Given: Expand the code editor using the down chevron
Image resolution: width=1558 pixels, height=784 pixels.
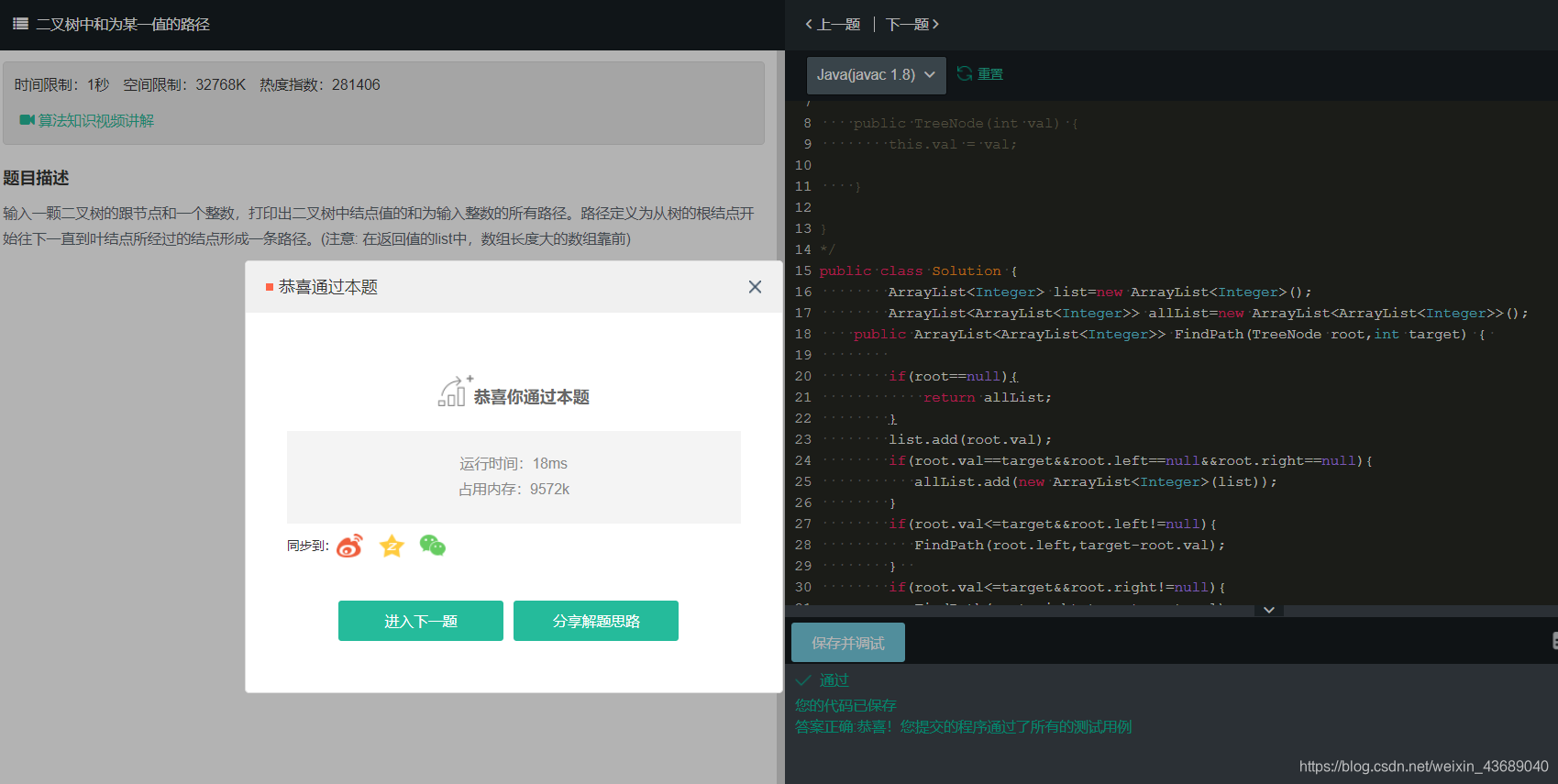Looking at the screenshot, I should pyautogui.click(x=1269, y=610).
